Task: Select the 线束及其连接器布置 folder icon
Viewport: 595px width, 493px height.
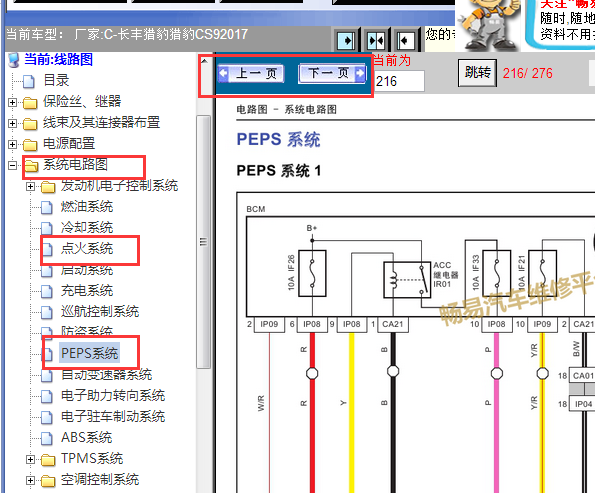Action: (30, 123)
